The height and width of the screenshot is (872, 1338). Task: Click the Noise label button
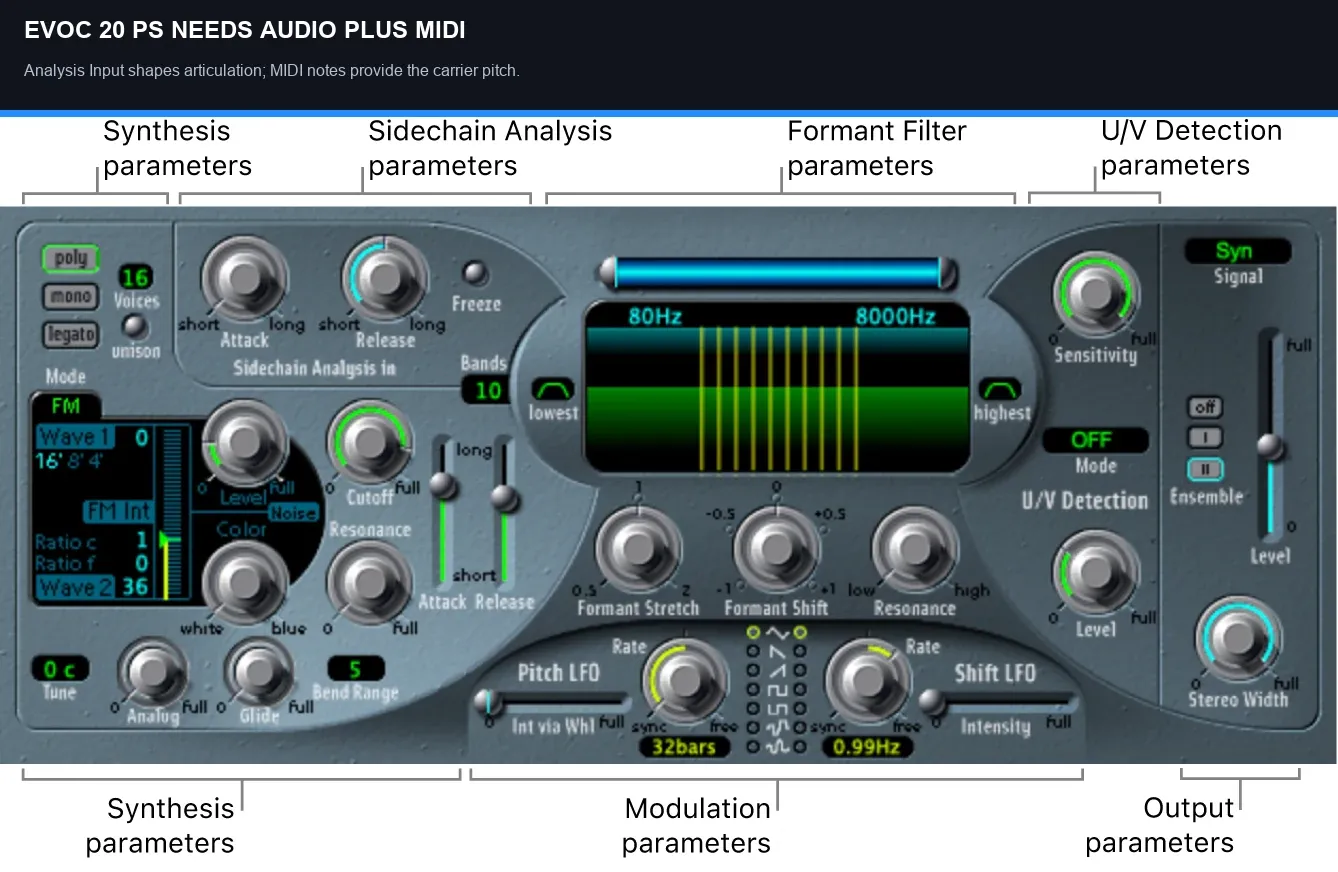click(293, 513)
